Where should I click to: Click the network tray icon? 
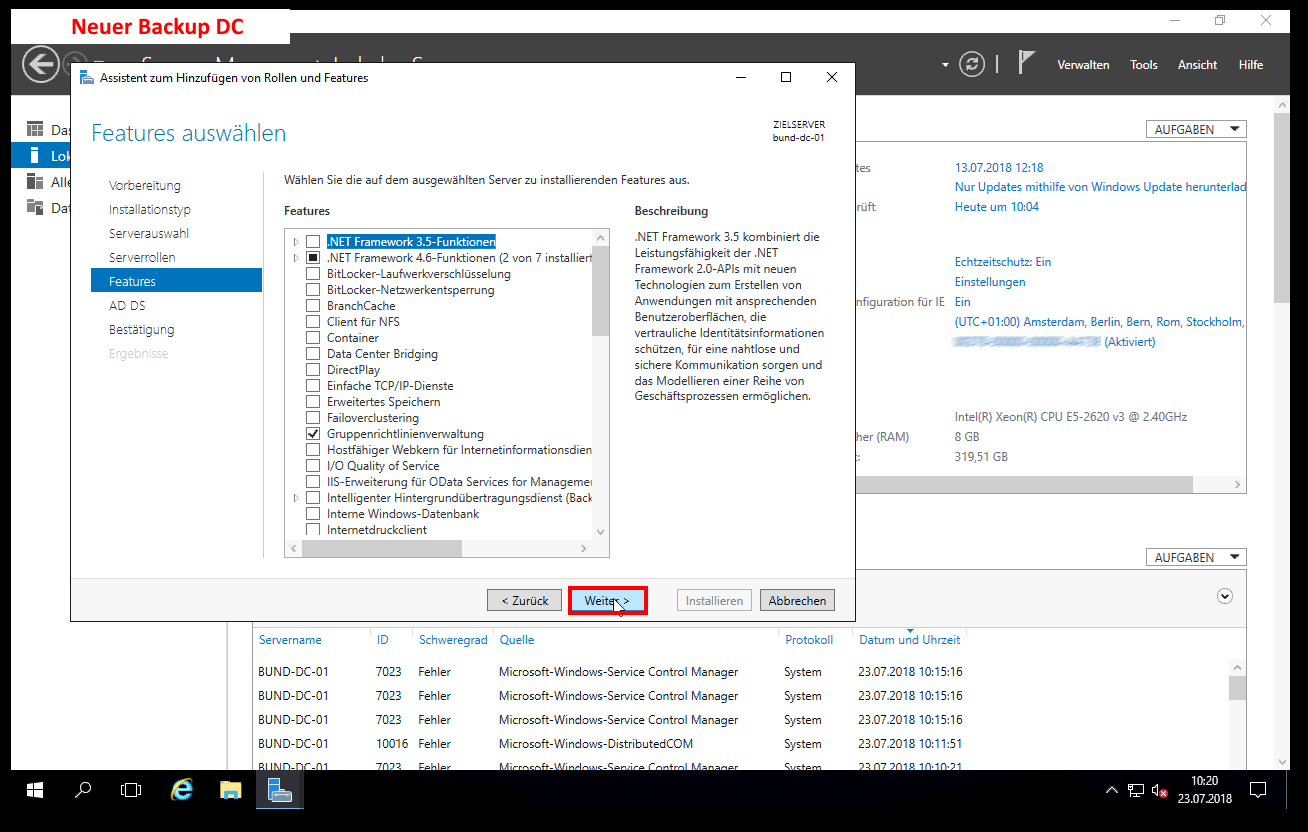pos(1136,790)
